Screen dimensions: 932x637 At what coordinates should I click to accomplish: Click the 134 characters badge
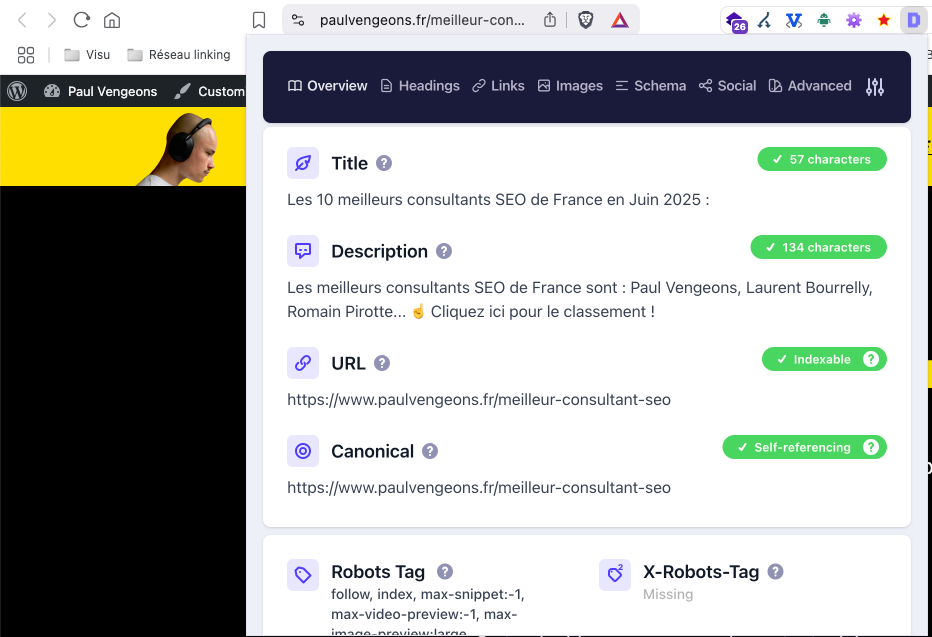point(818,247)
